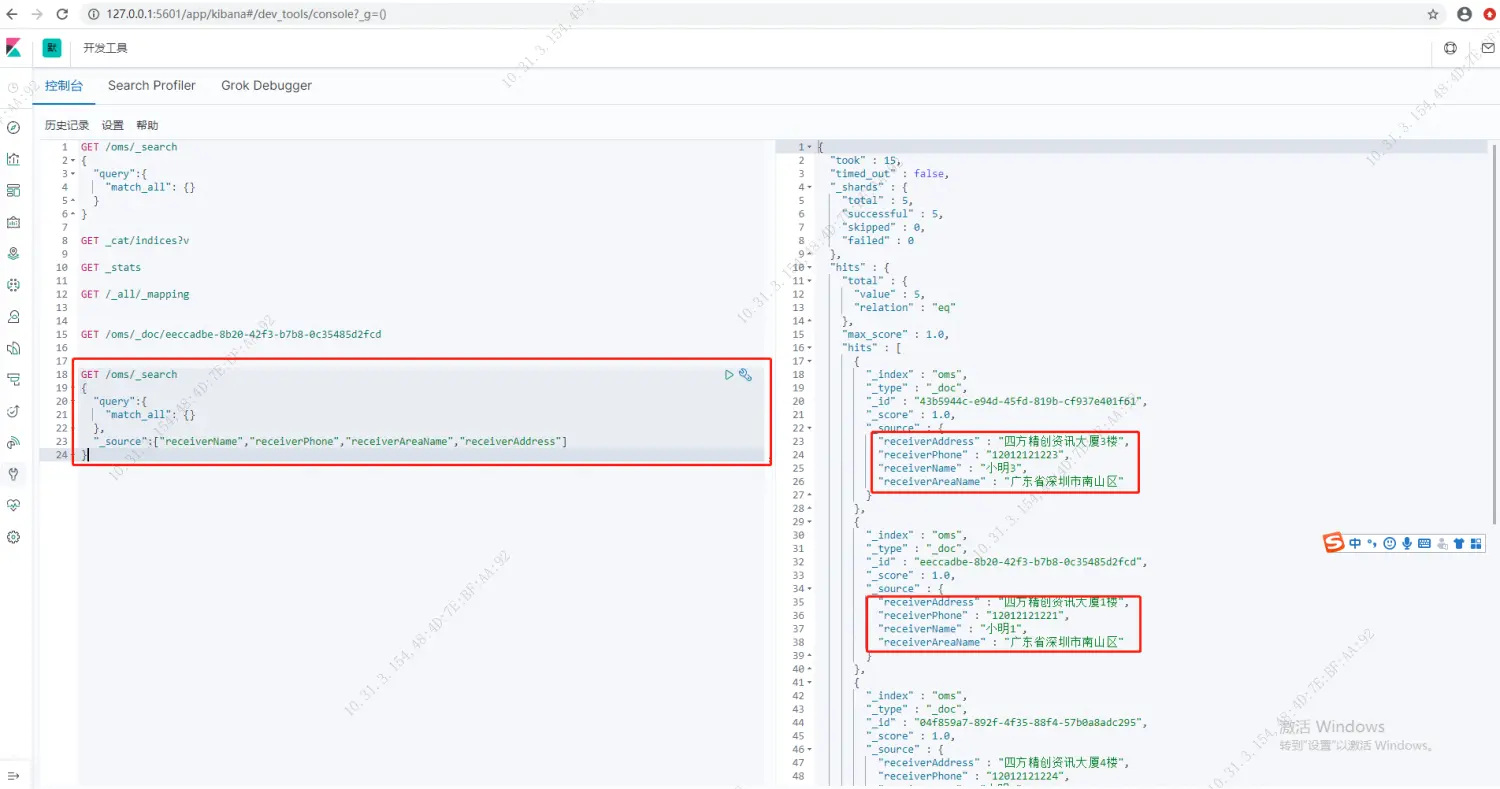Open Stack Monitoring heartbeat sidebar icon
This screenshot has height=789, width=1500.
14,505
